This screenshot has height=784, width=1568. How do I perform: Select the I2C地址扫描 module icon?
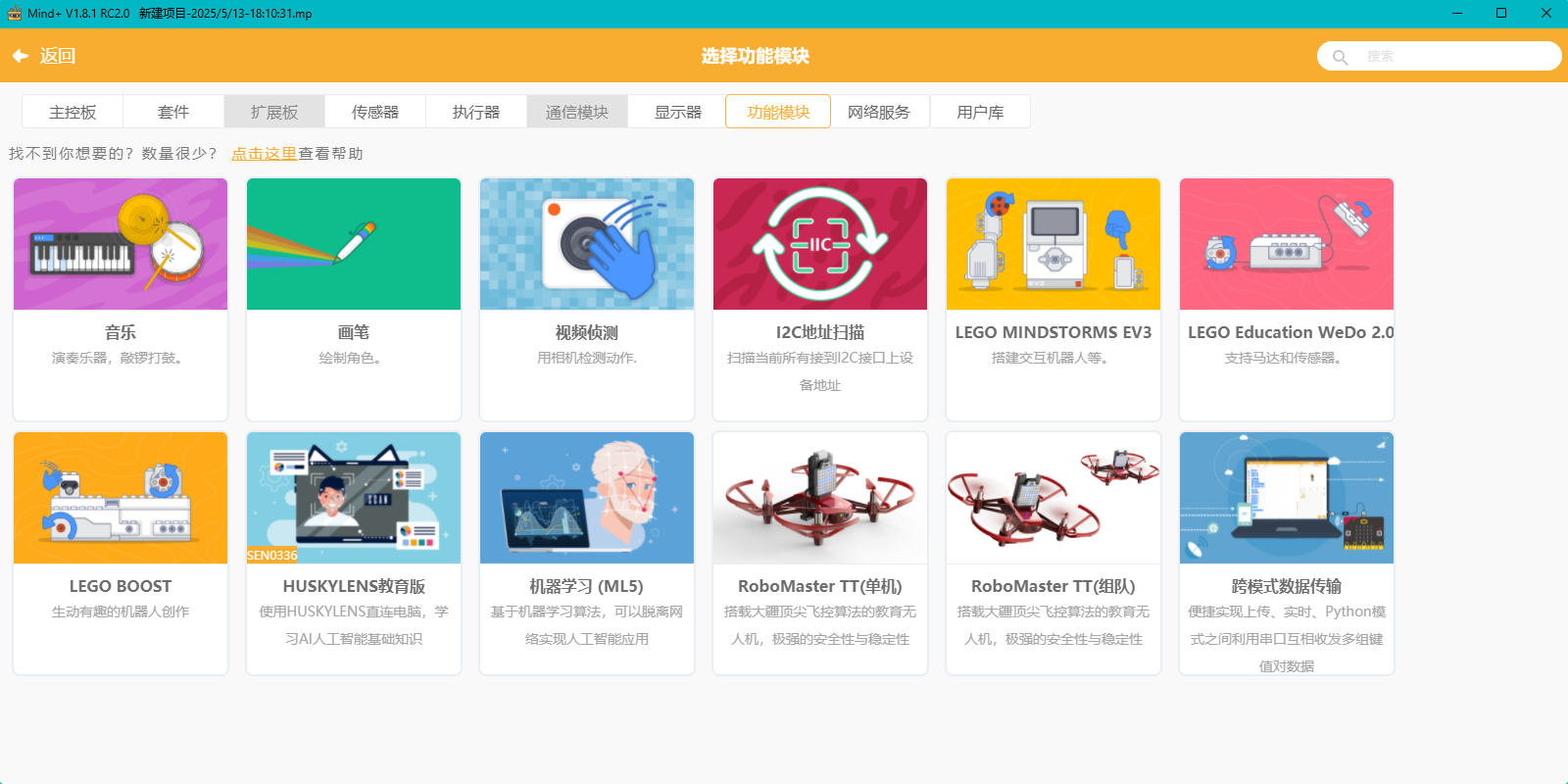(x=820, y=244)
